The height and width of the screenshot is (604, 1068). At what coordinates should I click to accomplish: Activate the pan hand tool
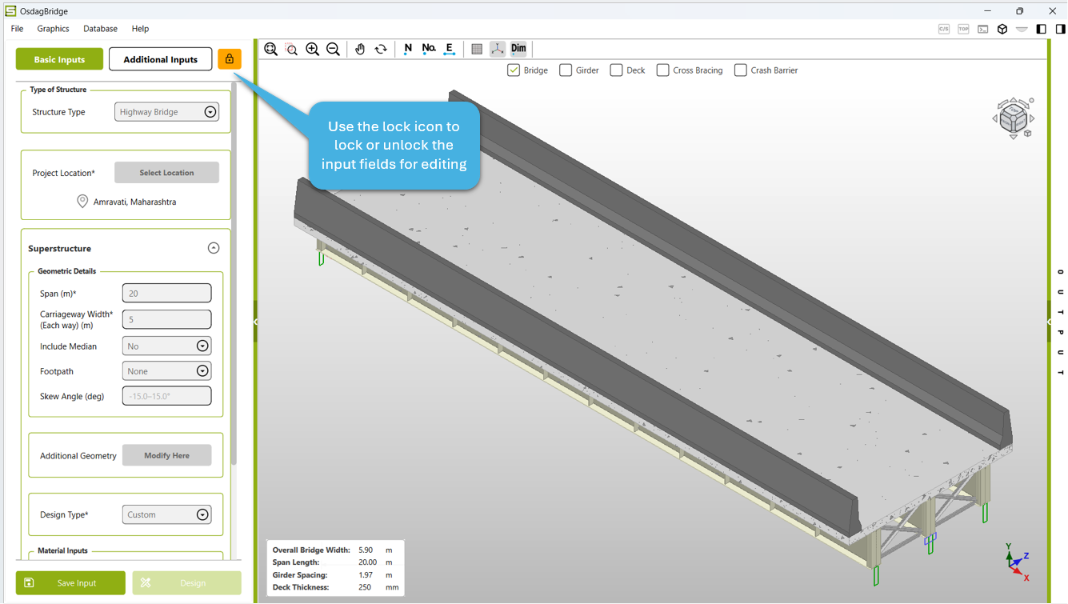click(360, 49)
